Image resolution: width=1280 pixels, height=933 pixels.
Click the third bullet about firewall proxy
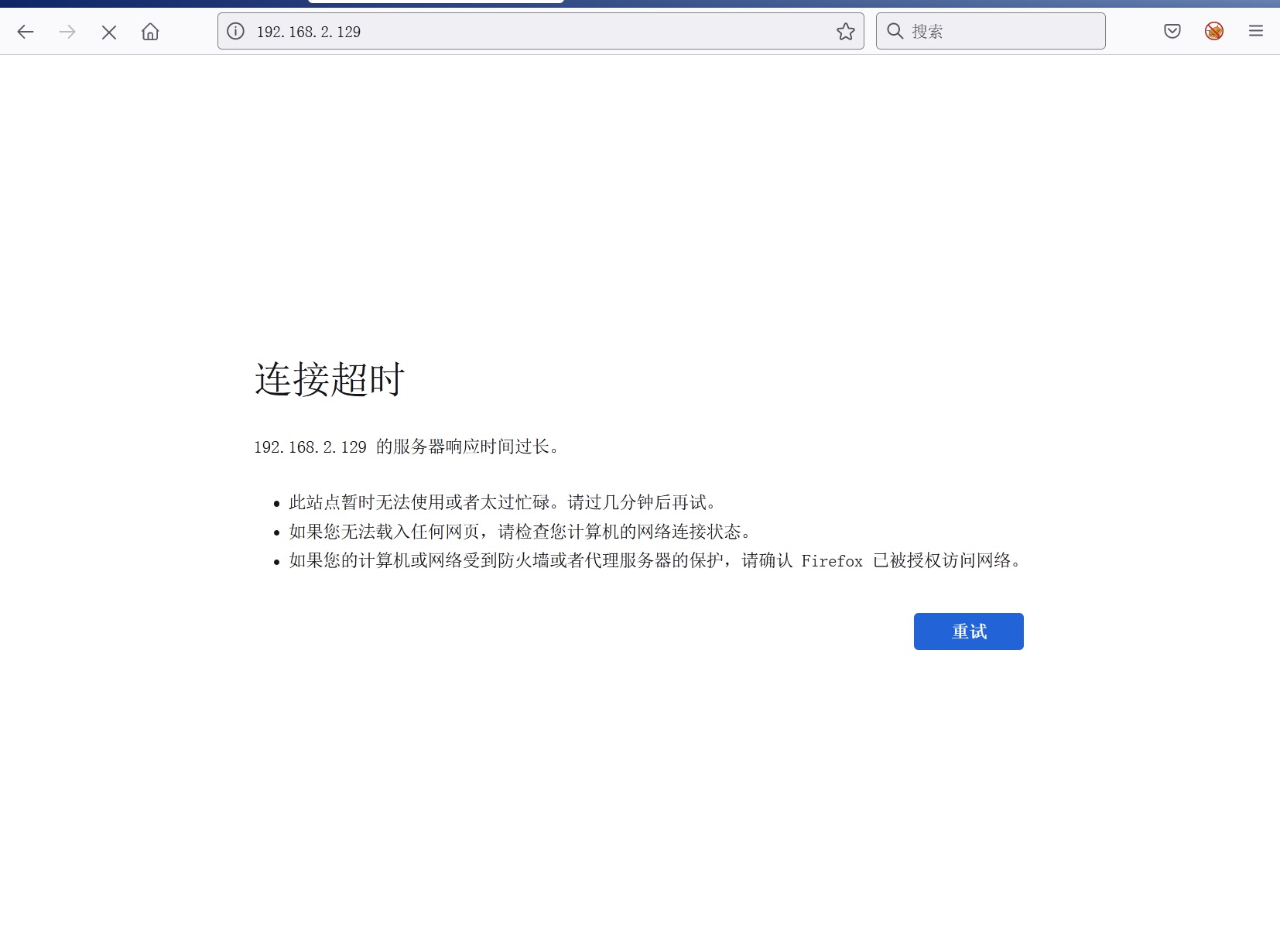pos(655,560)
